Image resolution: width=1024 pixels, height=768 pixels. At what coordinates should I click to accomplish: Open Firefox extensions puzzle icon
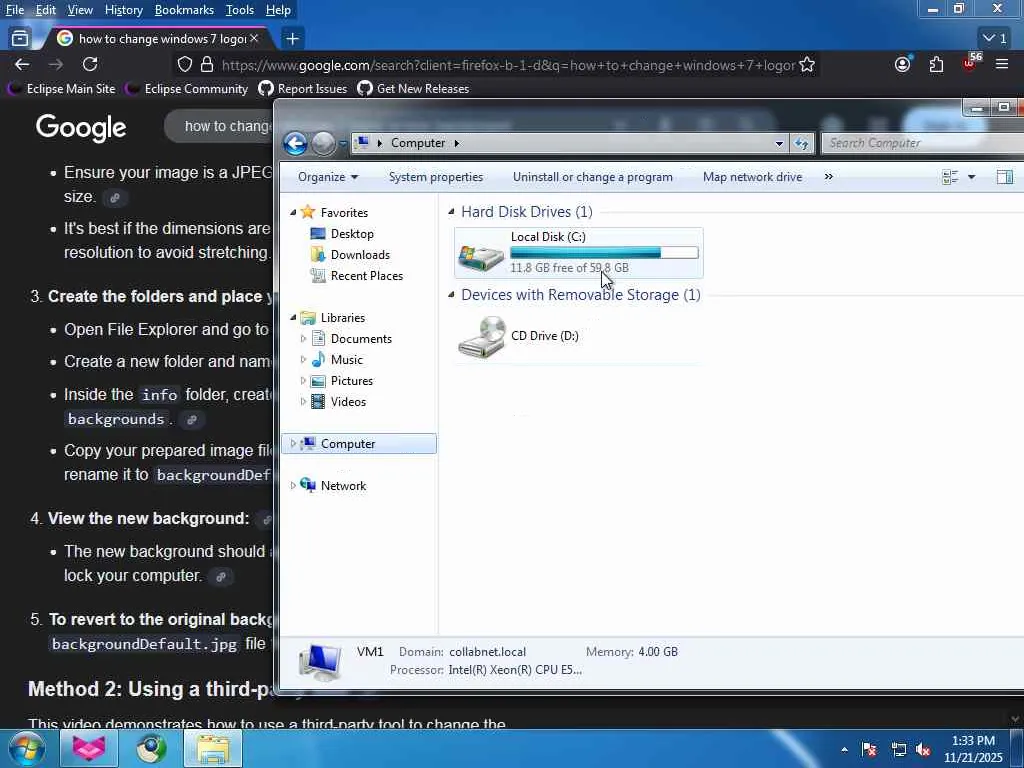click(936, 65)
